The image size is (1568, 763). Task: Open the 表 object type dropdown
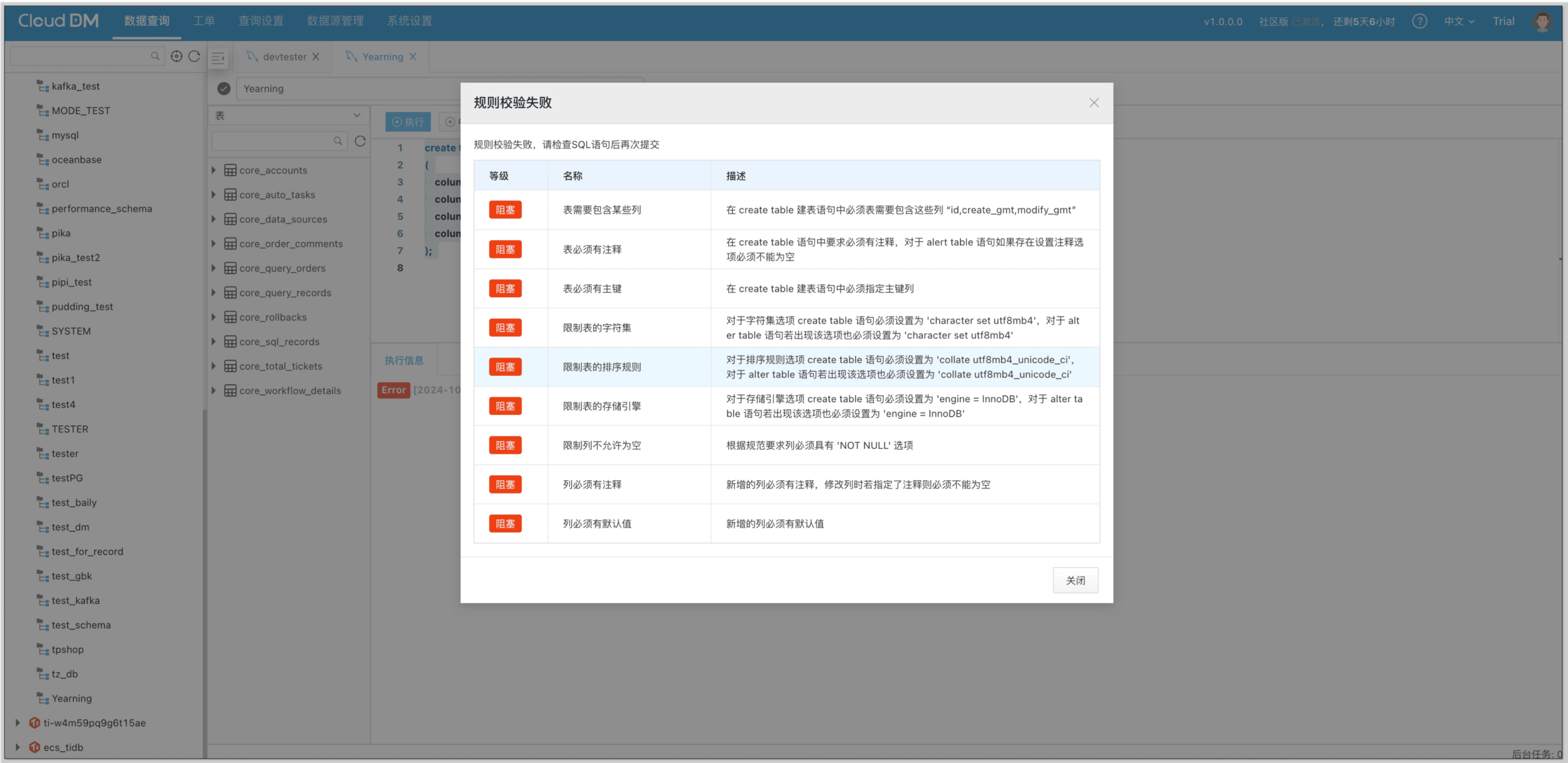288,116
